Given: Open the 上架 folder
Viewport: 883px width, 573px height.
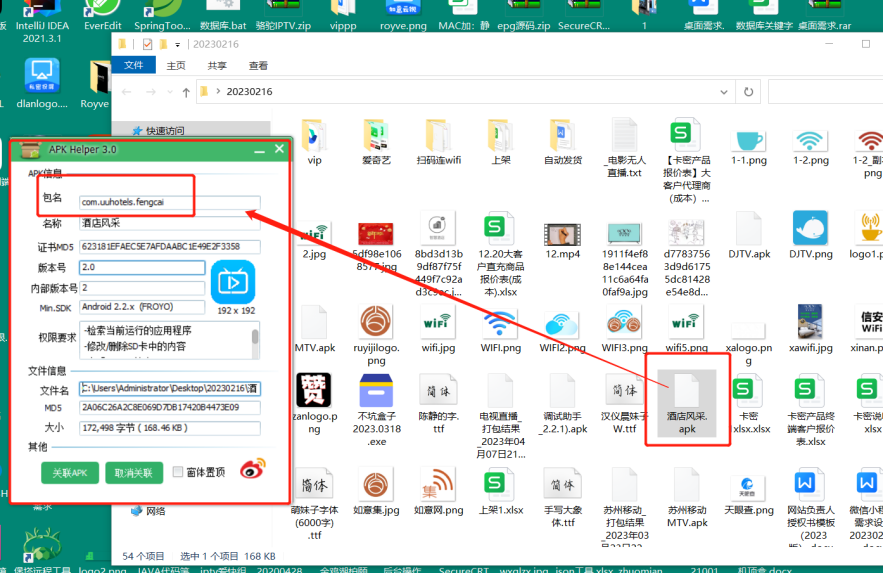Looking at the screenshot, I should tap(501, 143).
